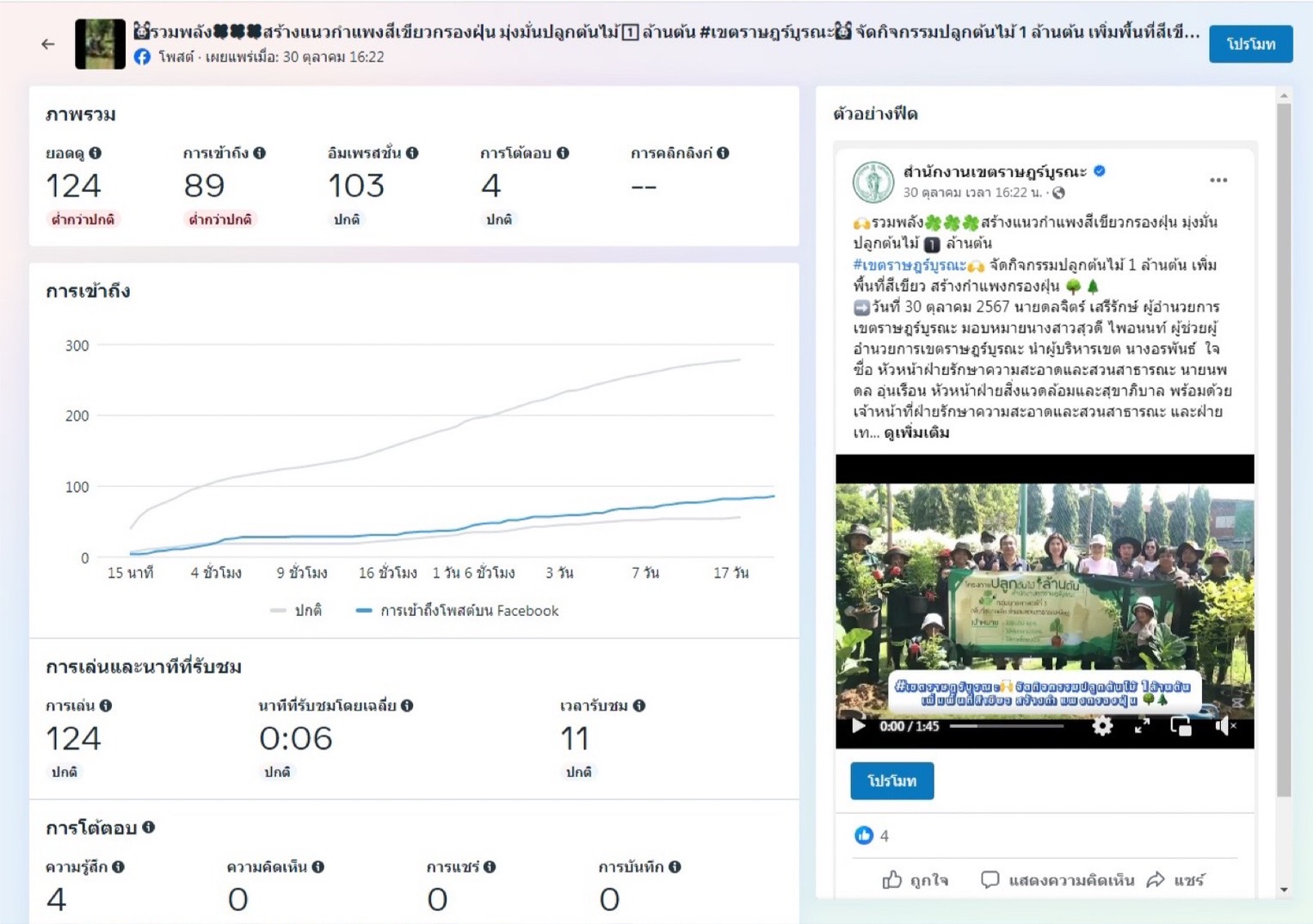Show info for การโต้ตอบ overview metric

(563, 153)
